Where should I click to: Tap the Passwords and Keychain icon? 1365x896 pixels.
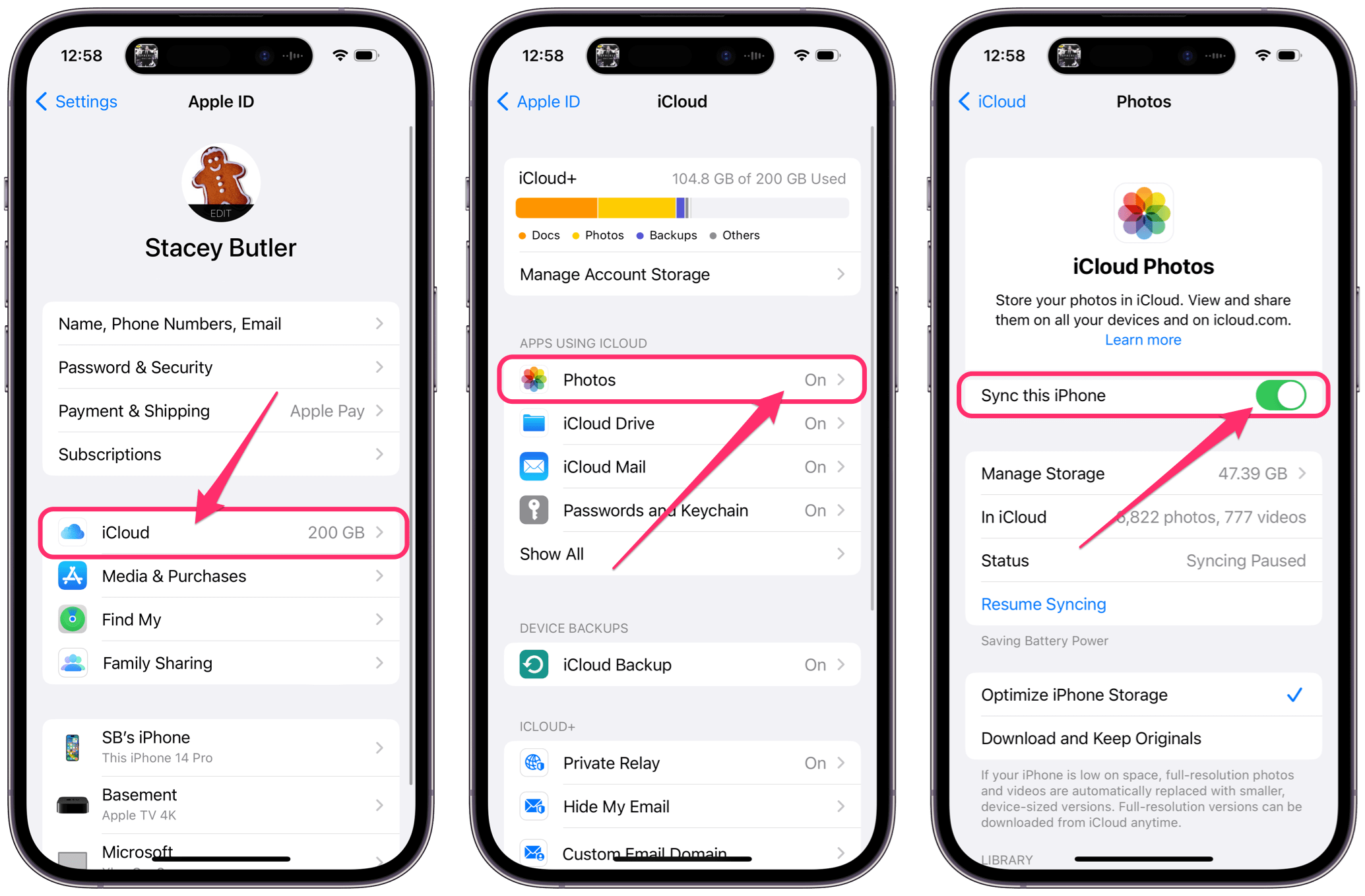tap(529, 510)
